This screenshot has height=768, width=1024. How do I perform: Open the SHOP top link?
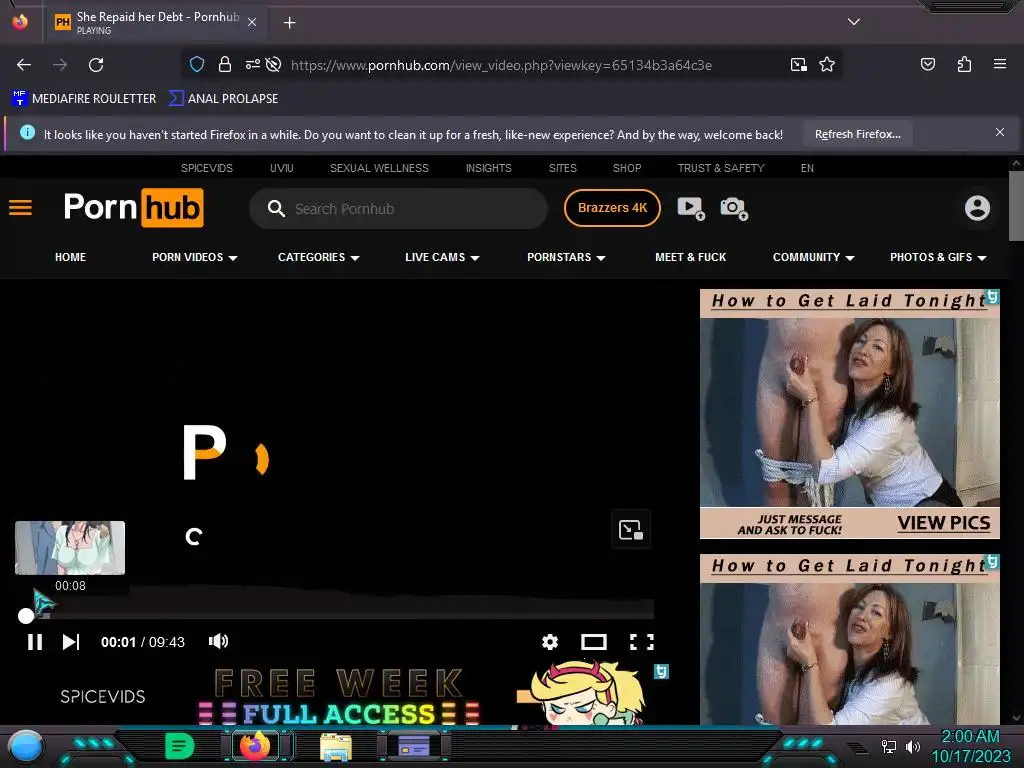click(x=627, y=168)
